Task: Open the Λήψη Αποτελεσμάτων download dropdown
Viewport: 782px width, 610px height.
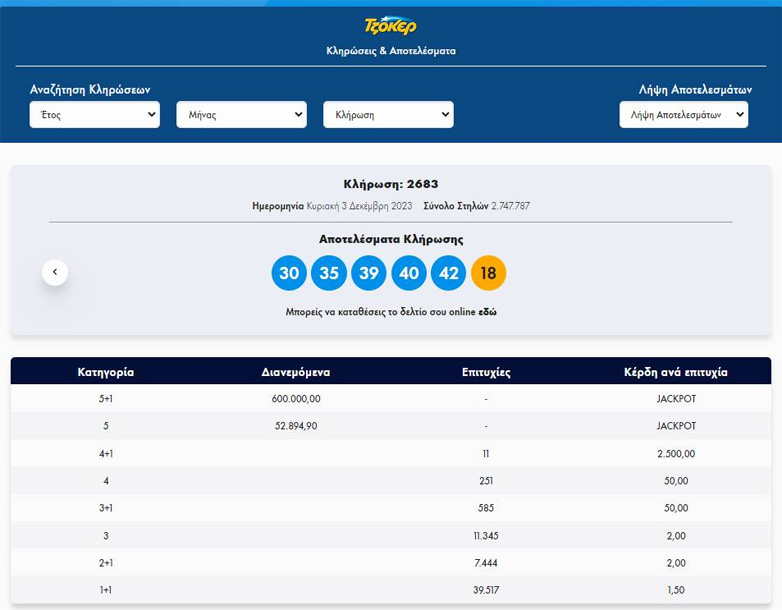Action: pos(683,115)
